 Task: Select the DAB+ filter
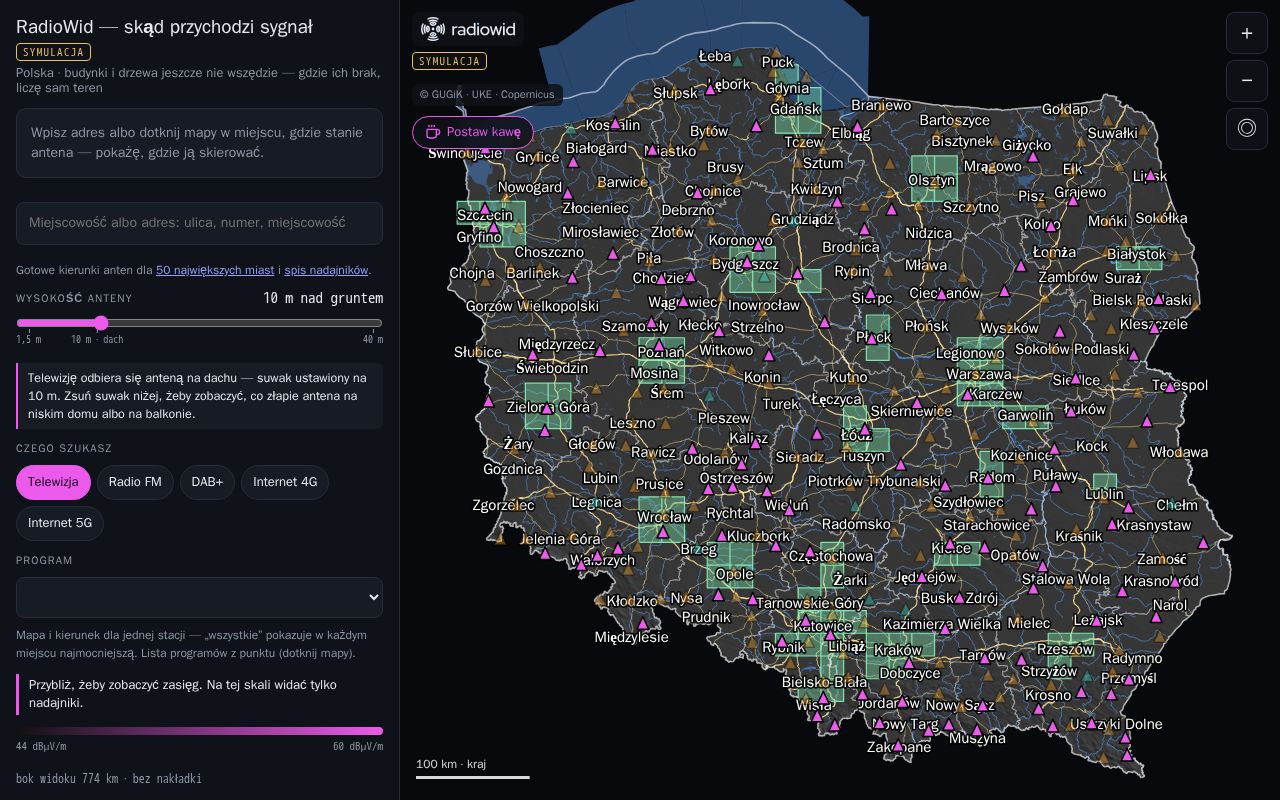pos(207,482)
